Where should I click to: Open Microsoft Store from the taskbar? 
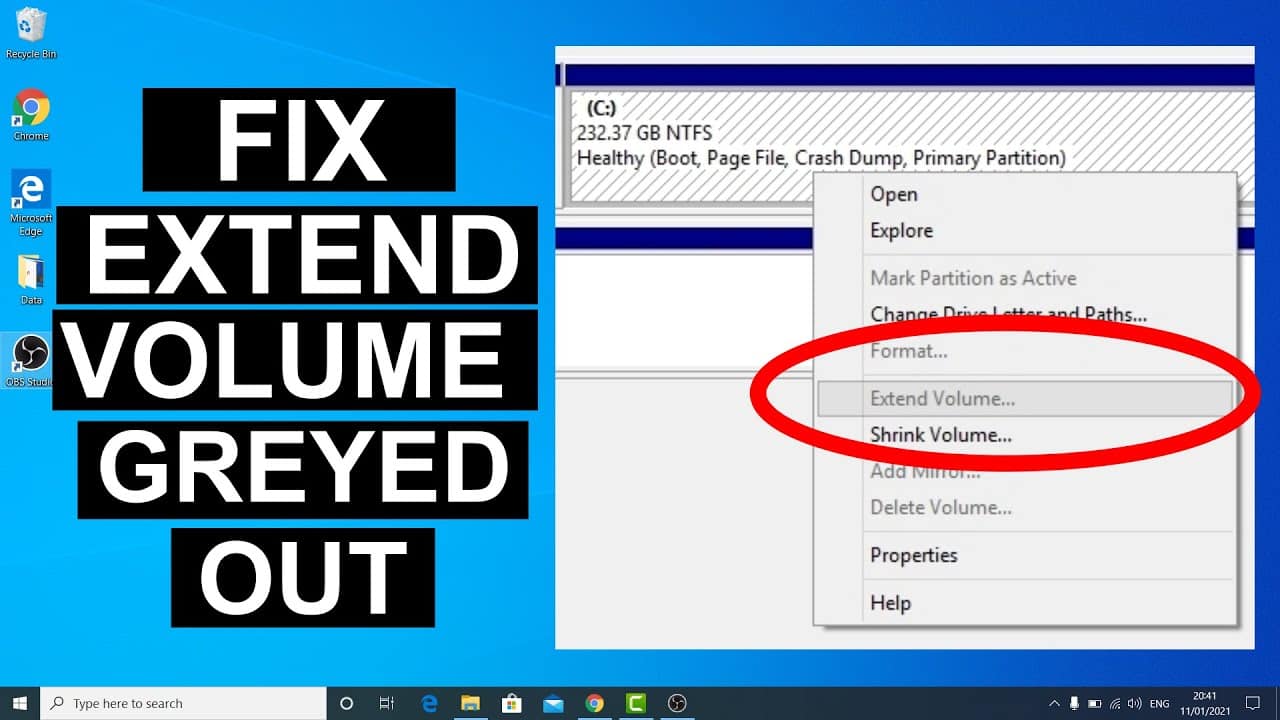click(511, 703)
